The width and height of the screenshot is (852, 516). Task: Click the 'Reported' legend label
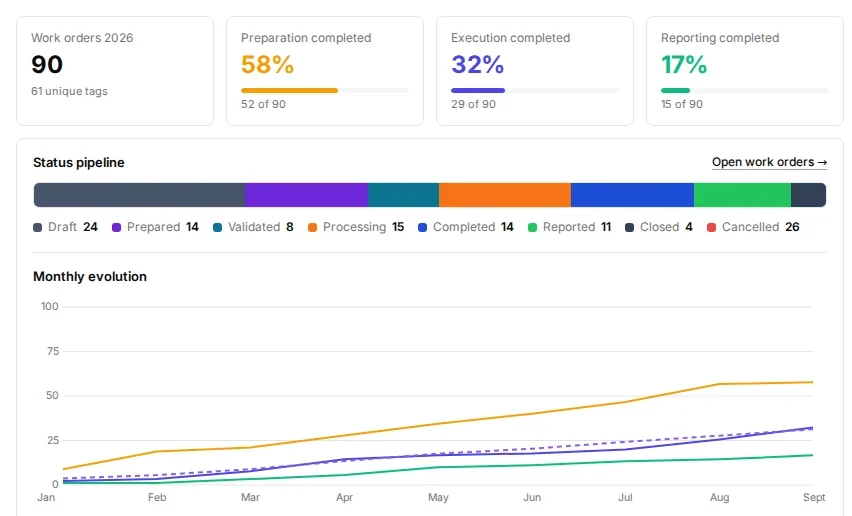click(569, 227)
